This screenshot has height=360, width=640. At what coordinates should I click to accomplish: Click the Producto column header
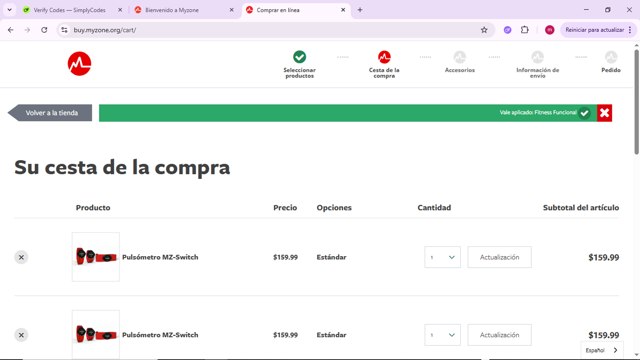click(x=93, y=207)
